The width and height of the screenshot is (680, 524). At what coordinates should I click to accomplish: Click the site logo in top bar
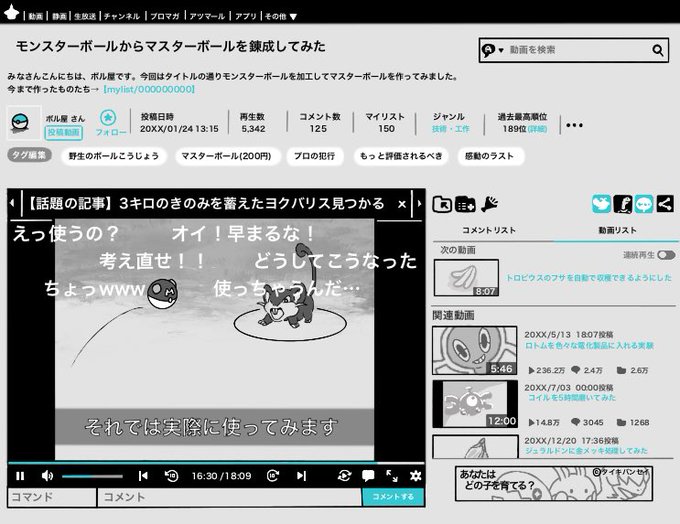(x=12, y=13)
